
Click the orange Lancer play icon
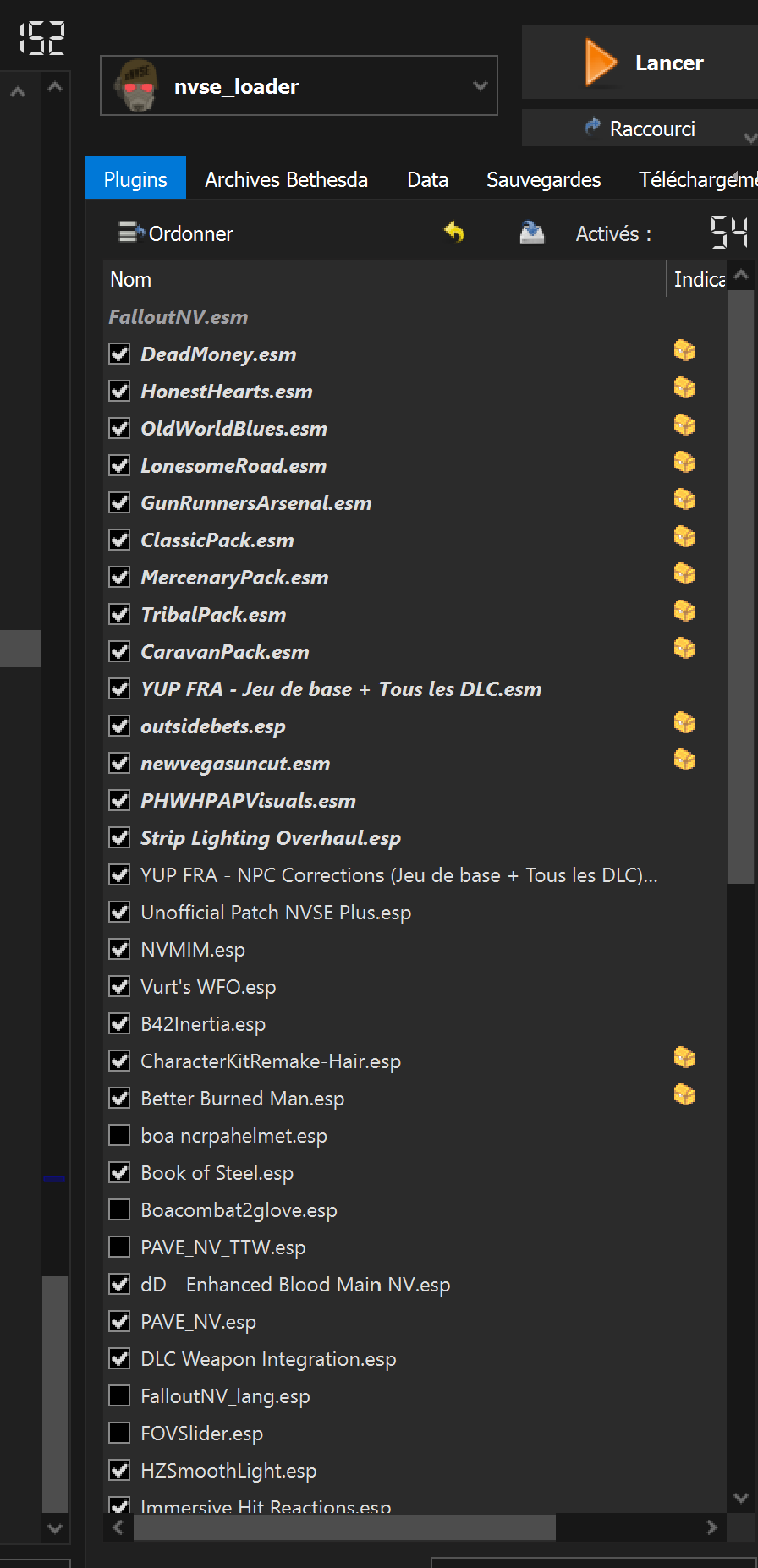pyautogui.click(x=601, y=63)
